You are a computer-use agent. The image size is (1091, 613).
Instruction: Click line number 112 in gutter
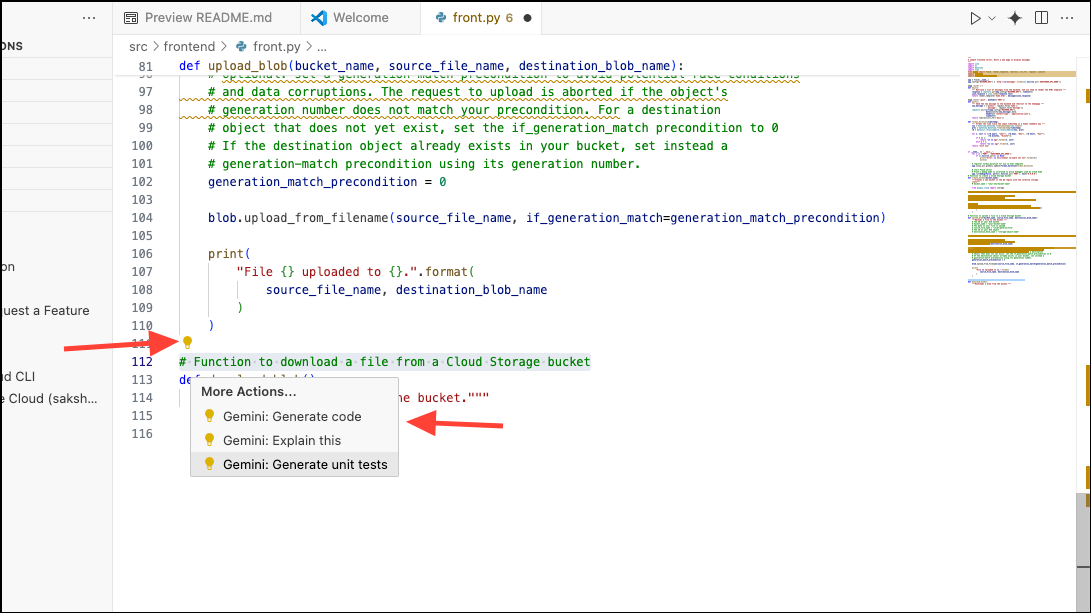click(x=142, y=362)
